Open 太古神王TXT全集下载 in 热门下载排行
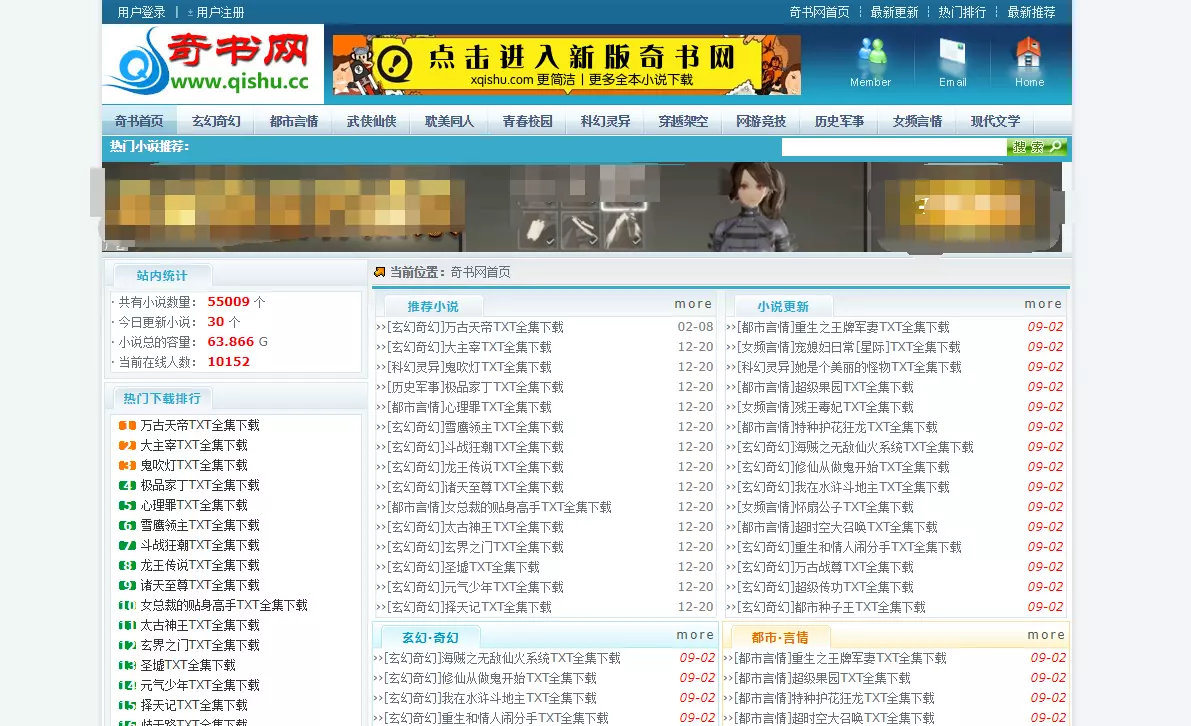The width and height of the screenshot is (1191, 726). click(200, 626)
